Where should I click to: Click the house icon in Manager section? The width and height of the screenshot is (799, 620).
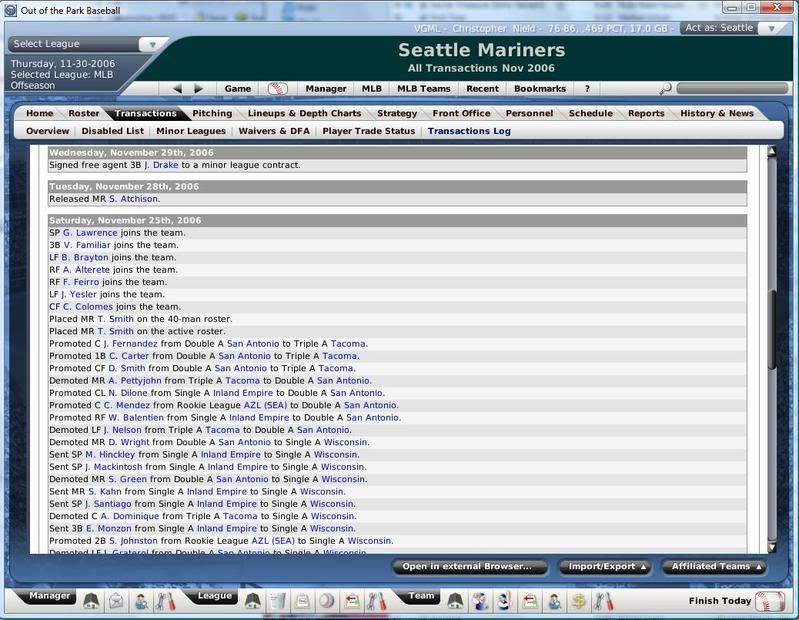click(91, 601)
